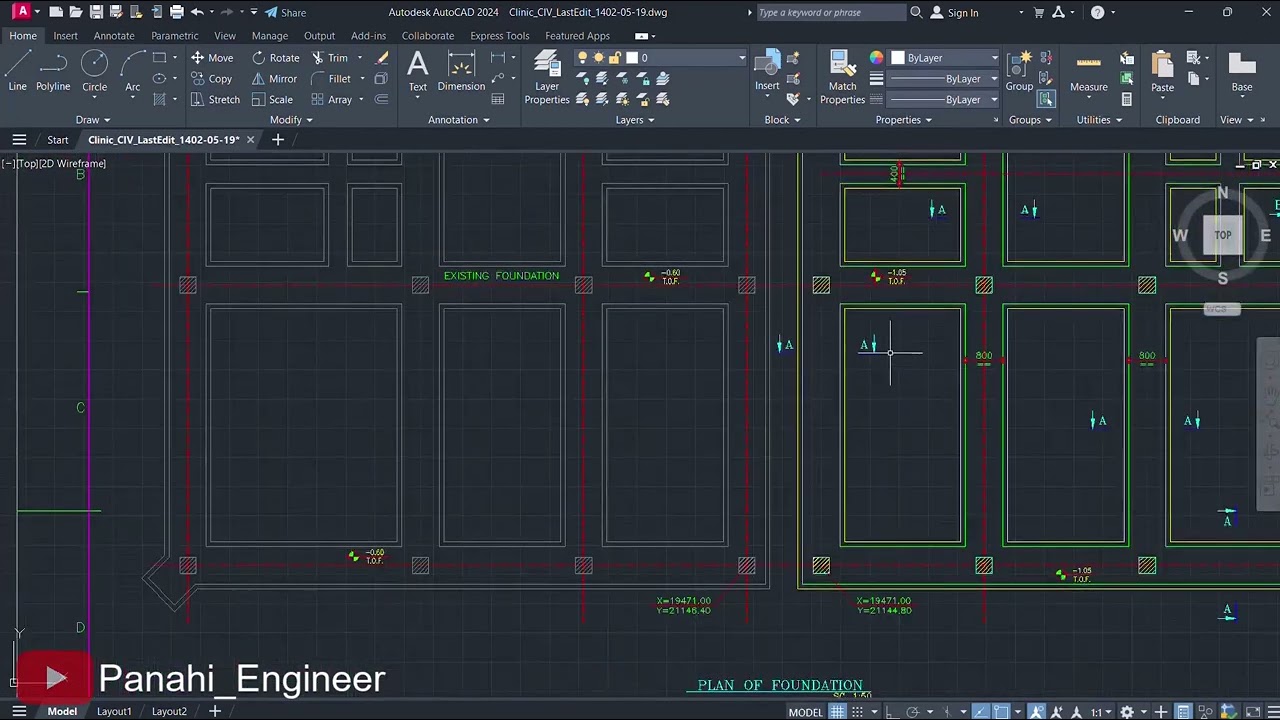Toggle polar tracking in status bar
This screenshot has width=1280, height=720.
(x=912, y=712)
